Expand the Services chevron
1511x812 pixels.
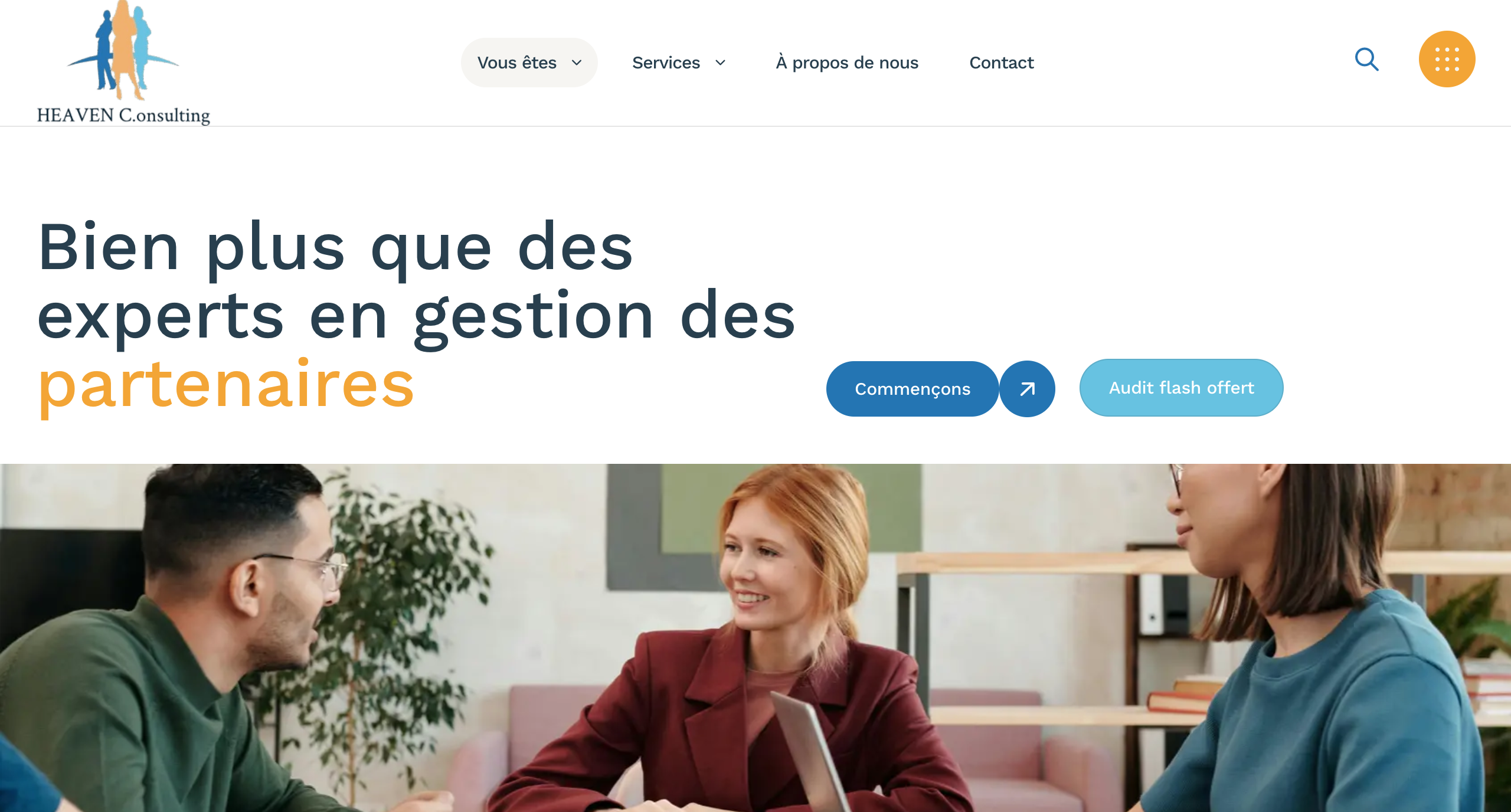tap(720, 63)
